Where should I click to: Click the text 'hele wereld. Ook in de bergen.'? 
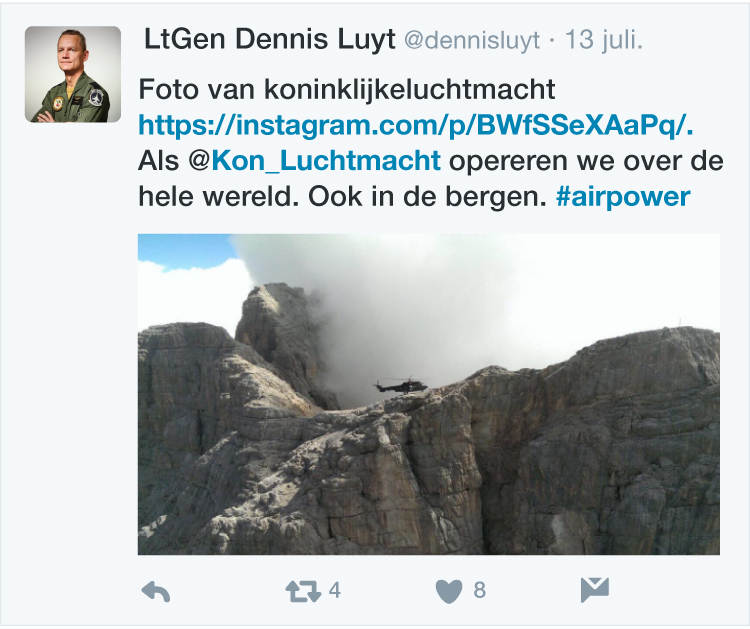pos(342,197)
